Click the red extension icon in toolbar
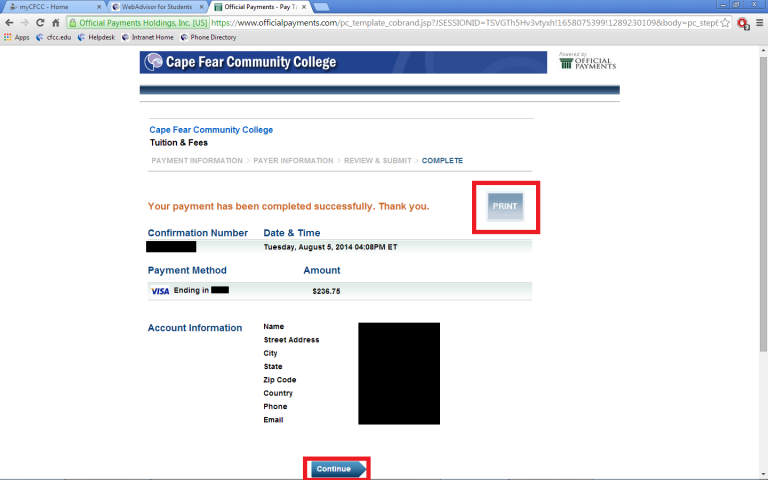Screen dimensions: 768x480 [743, 23]
